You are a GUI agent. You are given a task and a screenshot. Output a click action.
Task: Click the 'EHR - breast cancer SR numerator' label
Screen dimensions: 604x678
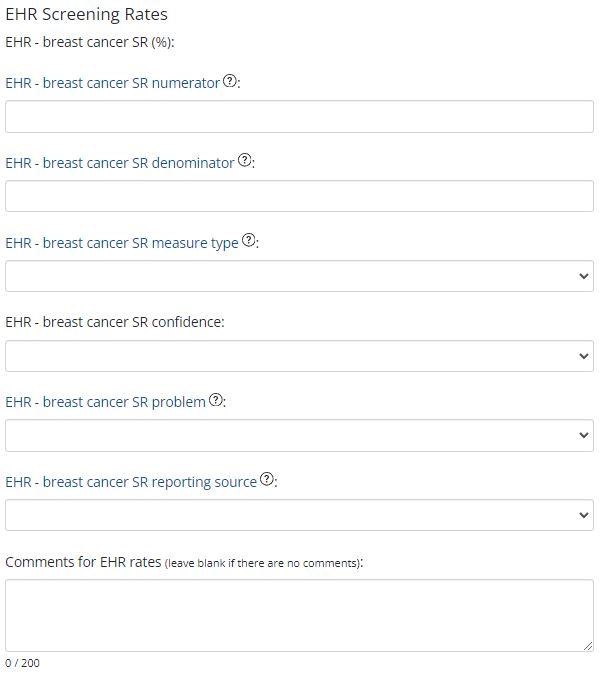coord(112,83)
